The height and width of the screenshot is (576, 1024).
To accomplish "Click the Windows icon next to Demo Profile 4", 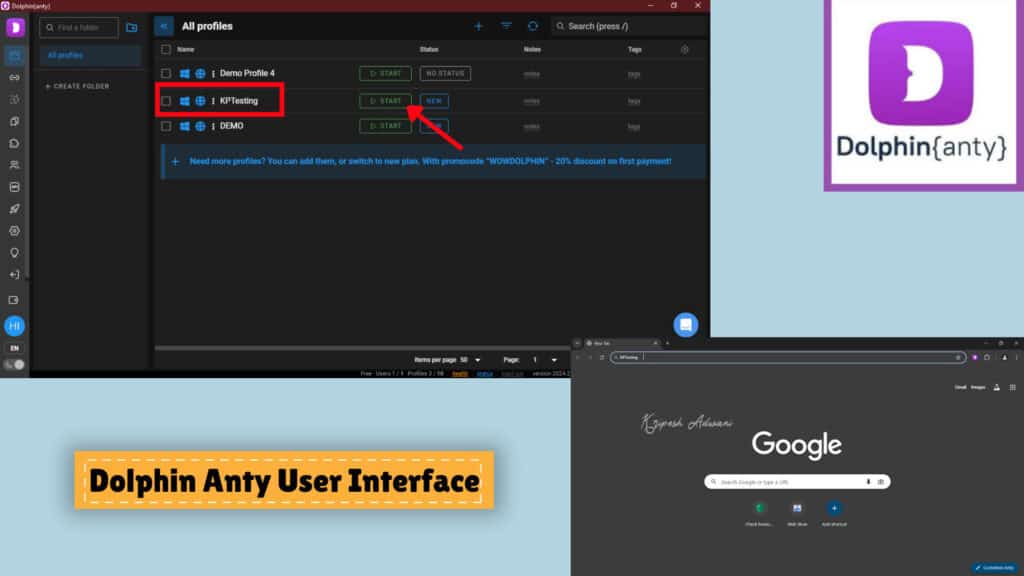I will [x=185, y=73].
